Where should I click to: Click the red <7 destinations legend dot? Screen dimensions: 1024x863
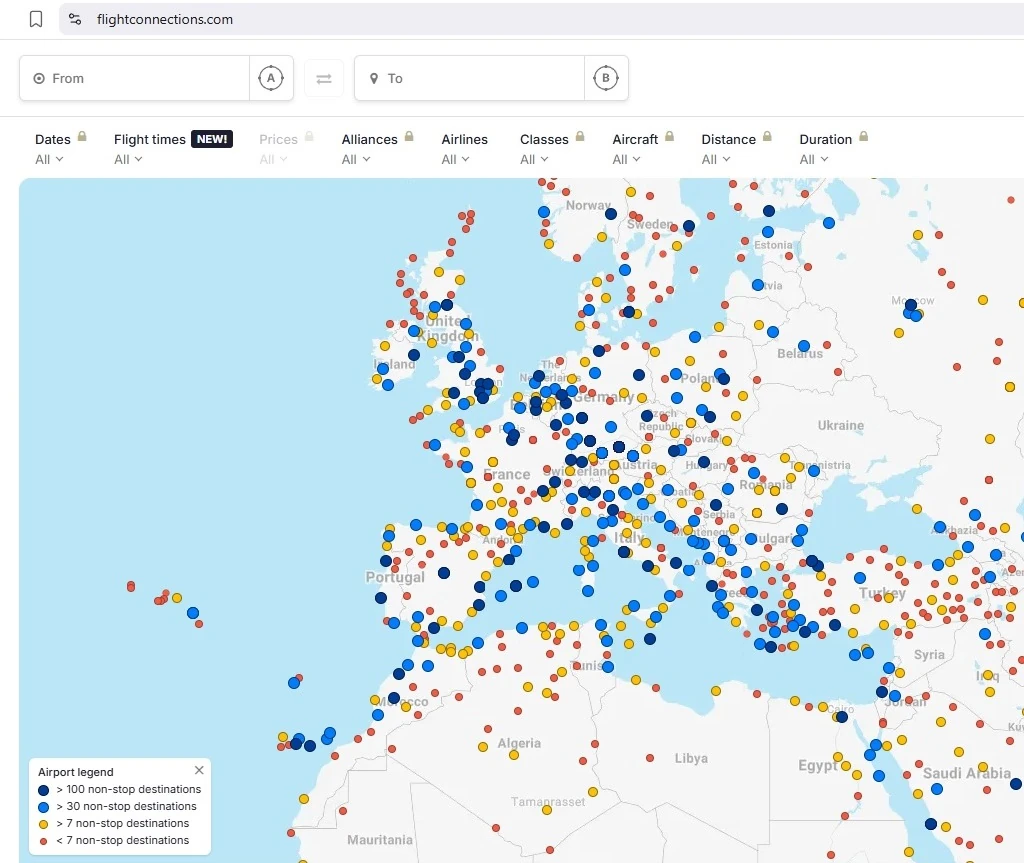point(44,841)
